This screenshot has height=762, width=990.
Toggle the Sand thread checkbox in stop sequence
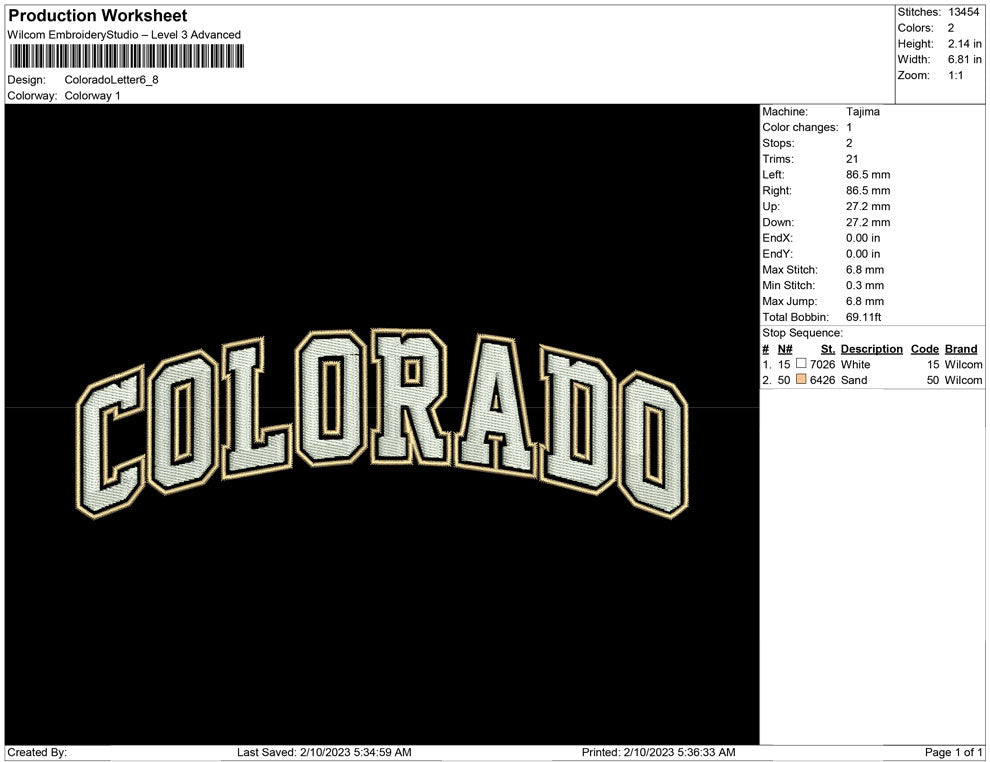[x=799, y=381]
